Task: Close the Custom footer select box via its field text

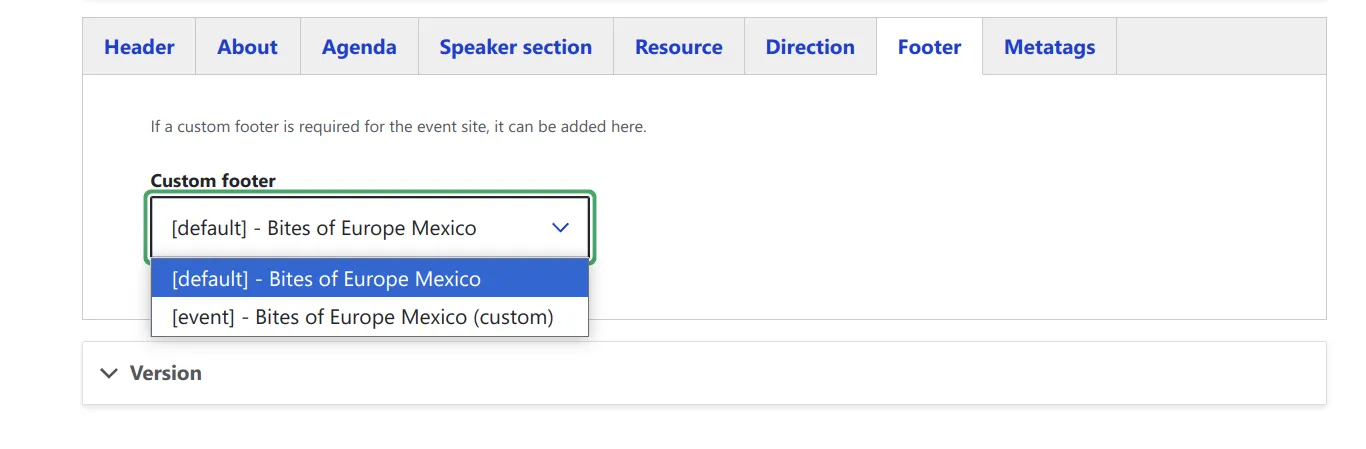Action: [x=324, y=228]
